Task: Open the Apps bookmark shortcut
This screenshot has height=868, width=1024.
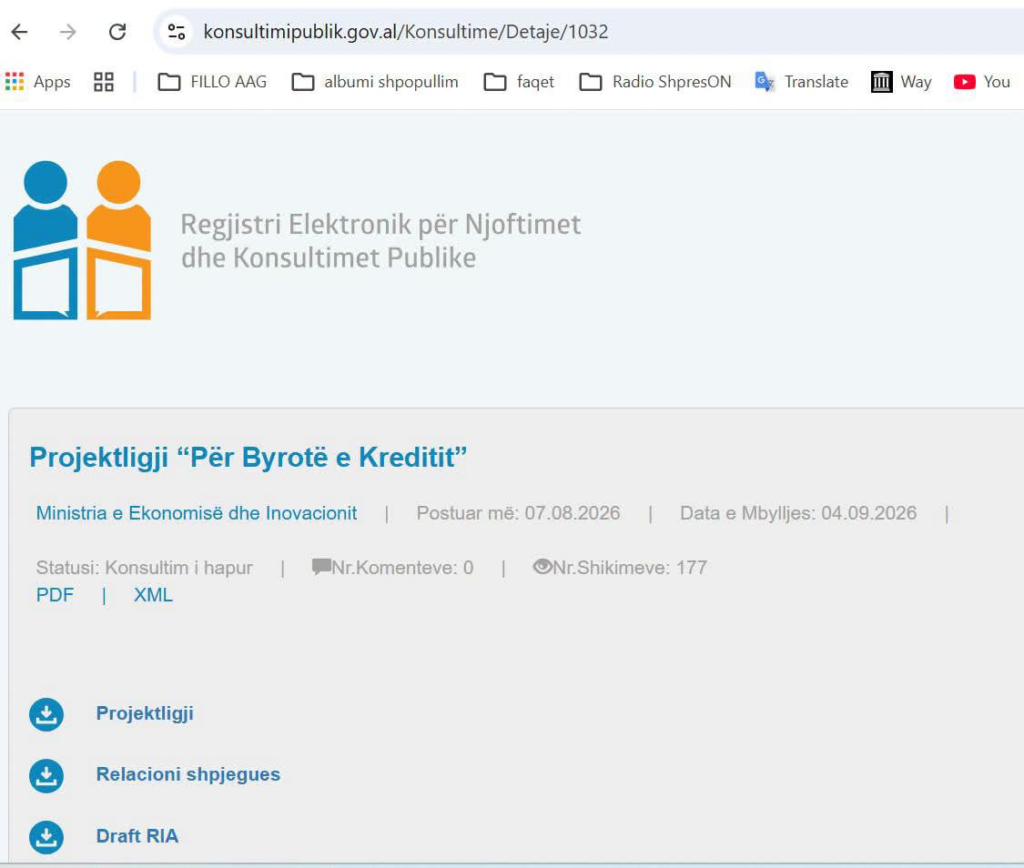Action: (38, 82)
